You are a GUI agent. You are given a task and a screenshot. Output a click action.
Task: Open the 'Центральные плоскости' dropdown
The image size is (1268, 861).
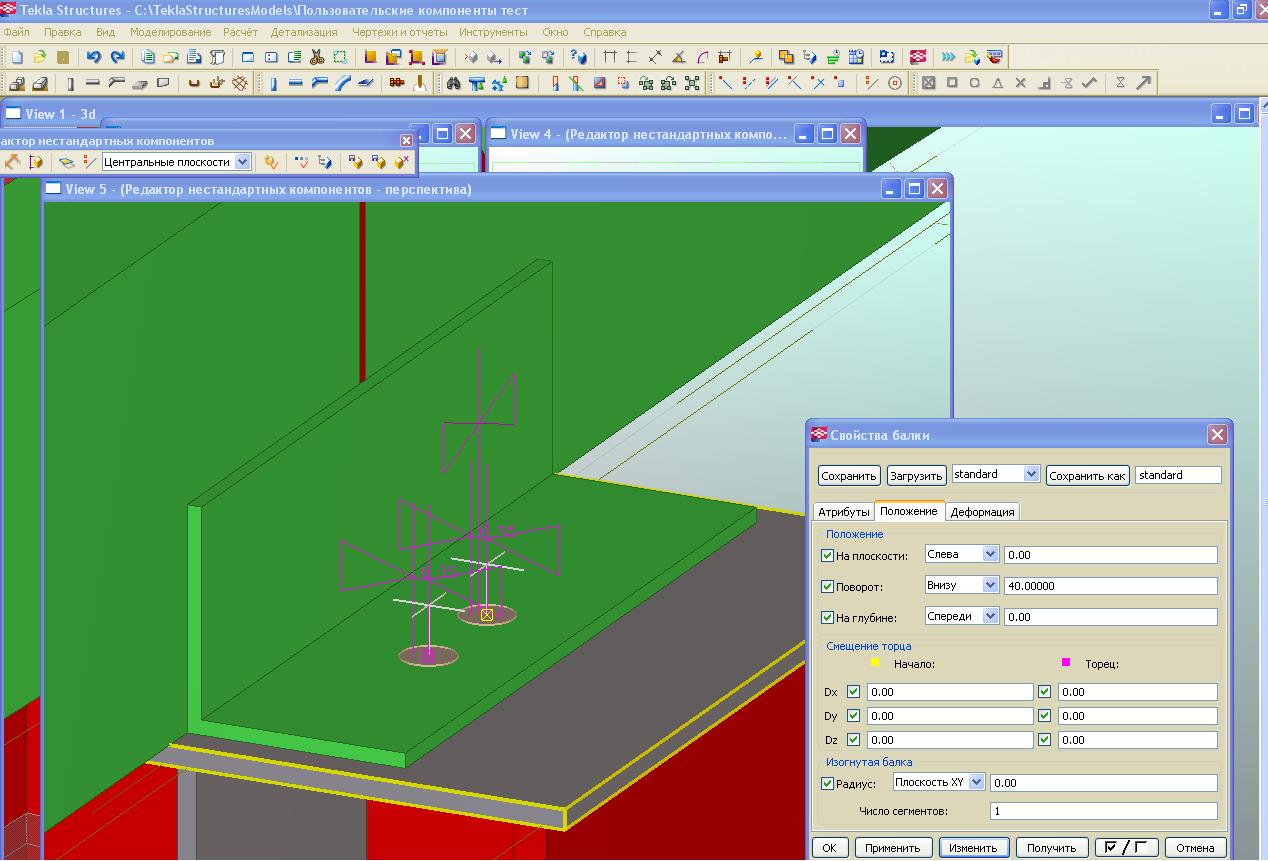242,162
